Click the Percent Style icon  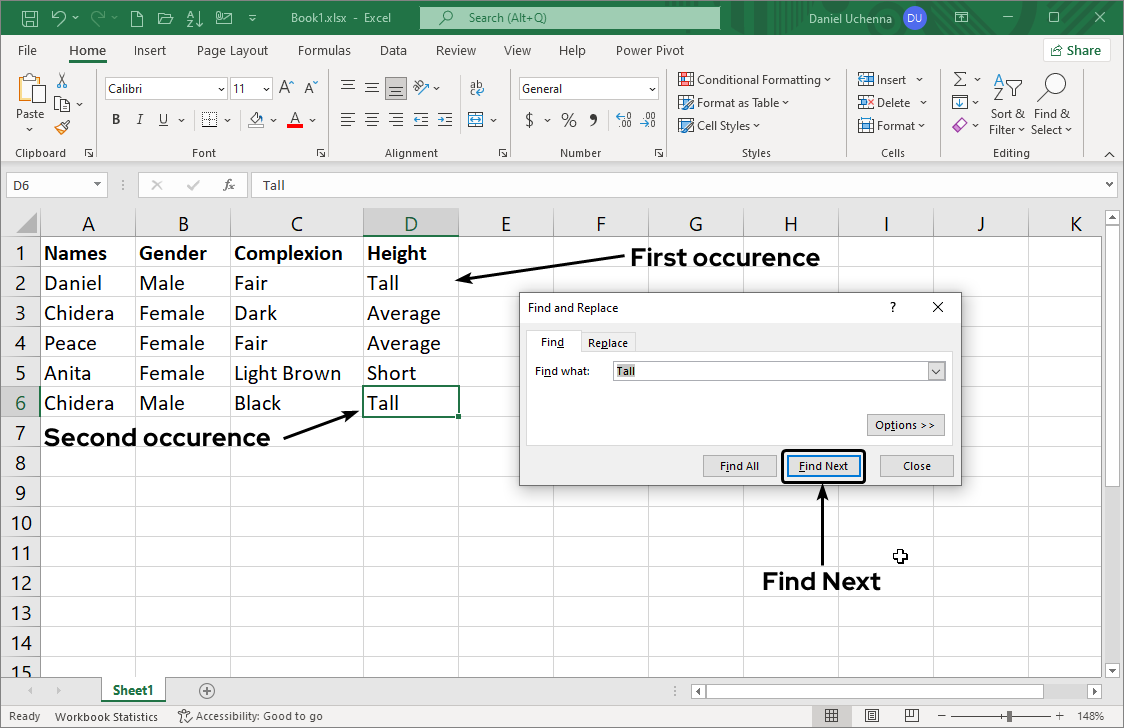tap(568, 120)
